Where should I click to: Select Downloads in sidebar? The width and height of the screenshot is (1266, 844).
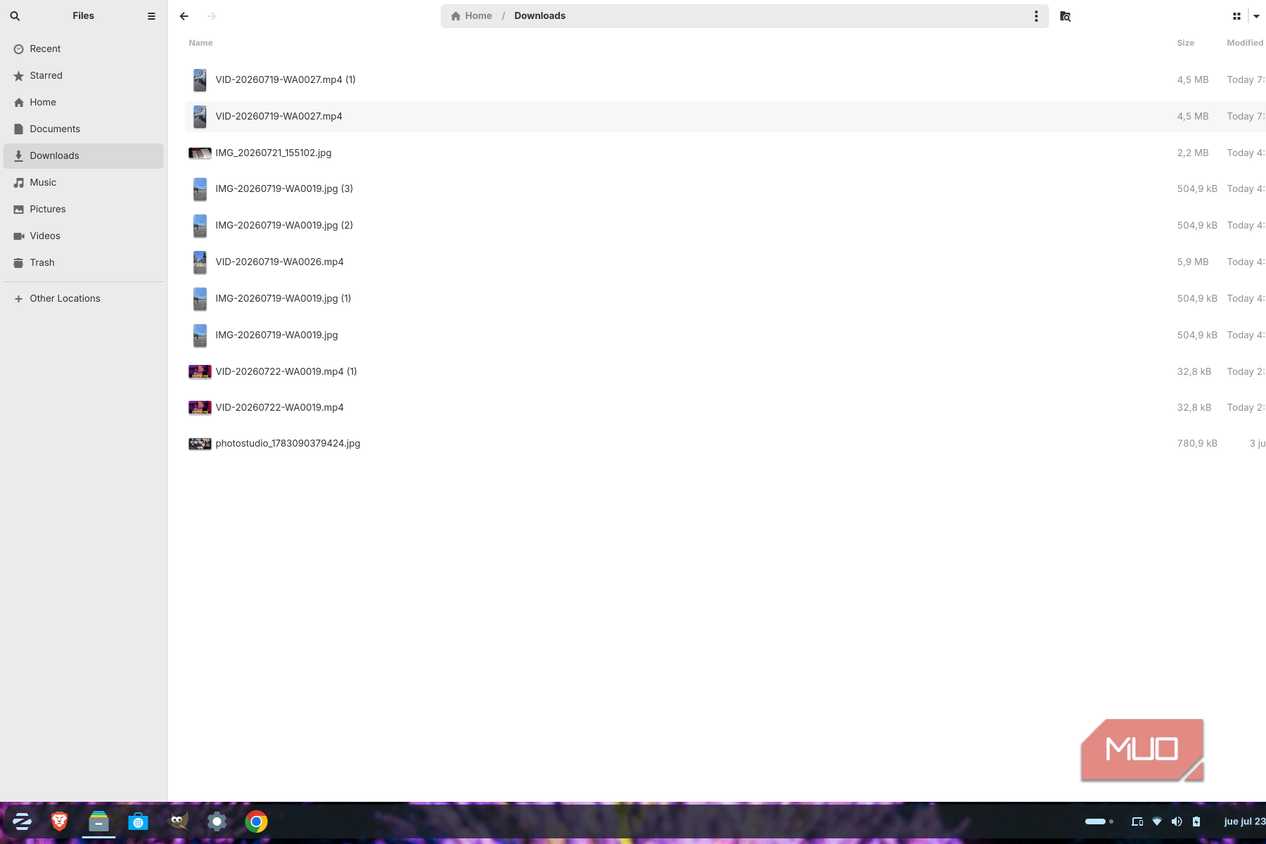click(x=83, y=156)
